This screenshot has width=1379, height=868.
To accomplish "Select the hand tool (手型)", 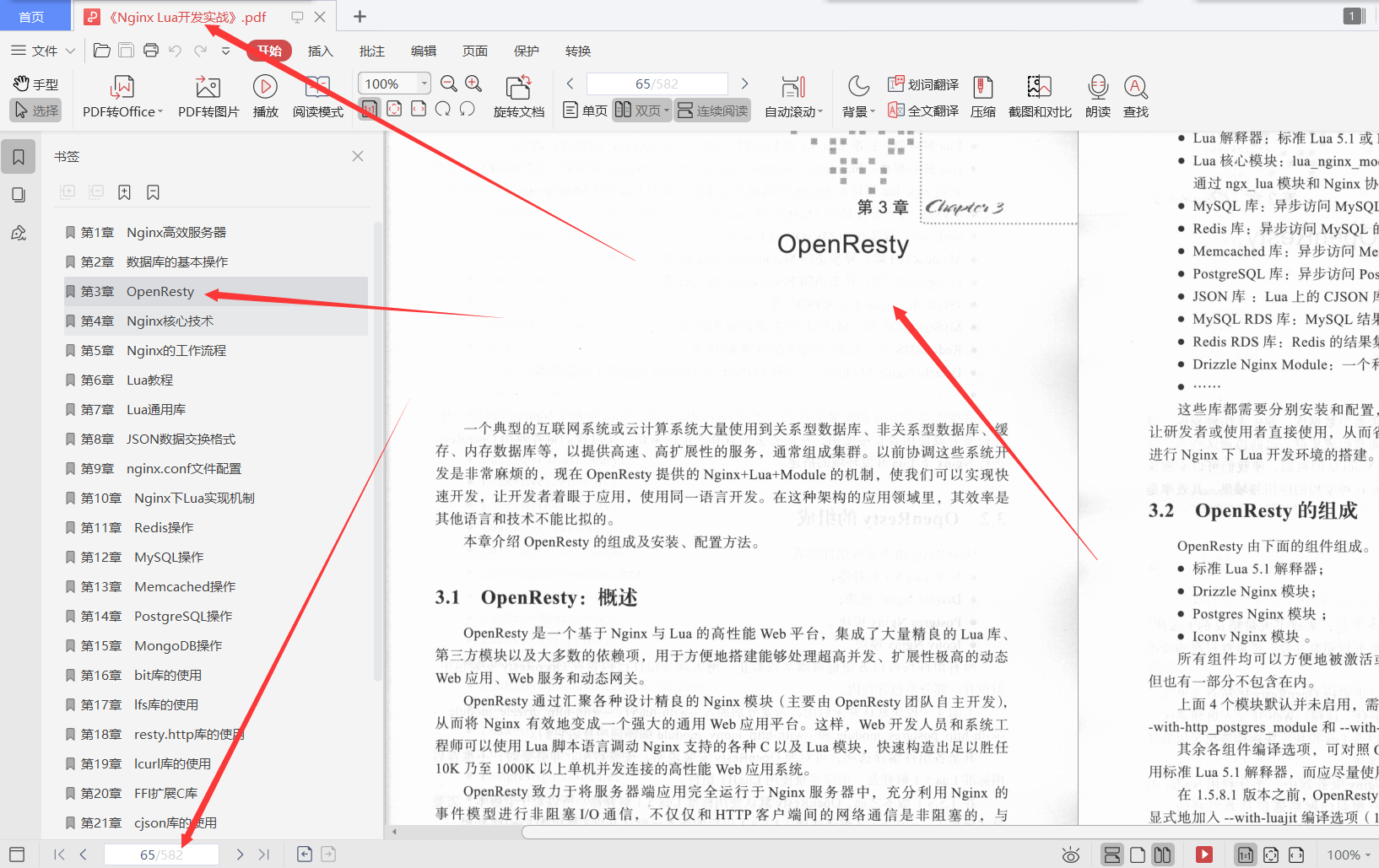I will [35, 84].
